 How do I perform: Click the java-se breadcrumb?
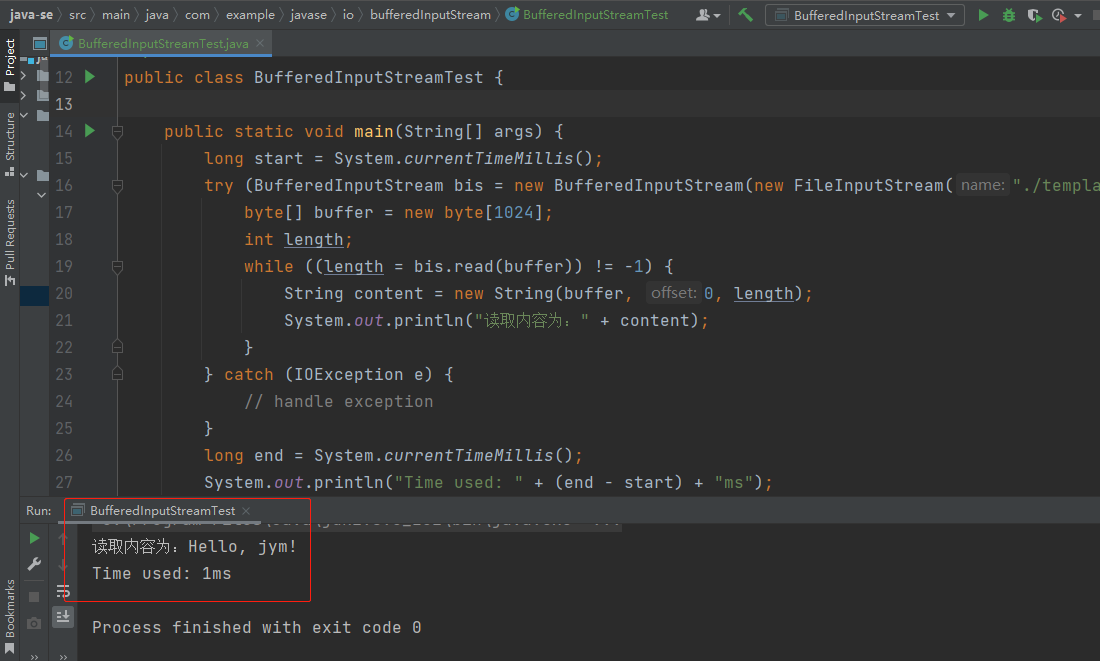point(32,15)
